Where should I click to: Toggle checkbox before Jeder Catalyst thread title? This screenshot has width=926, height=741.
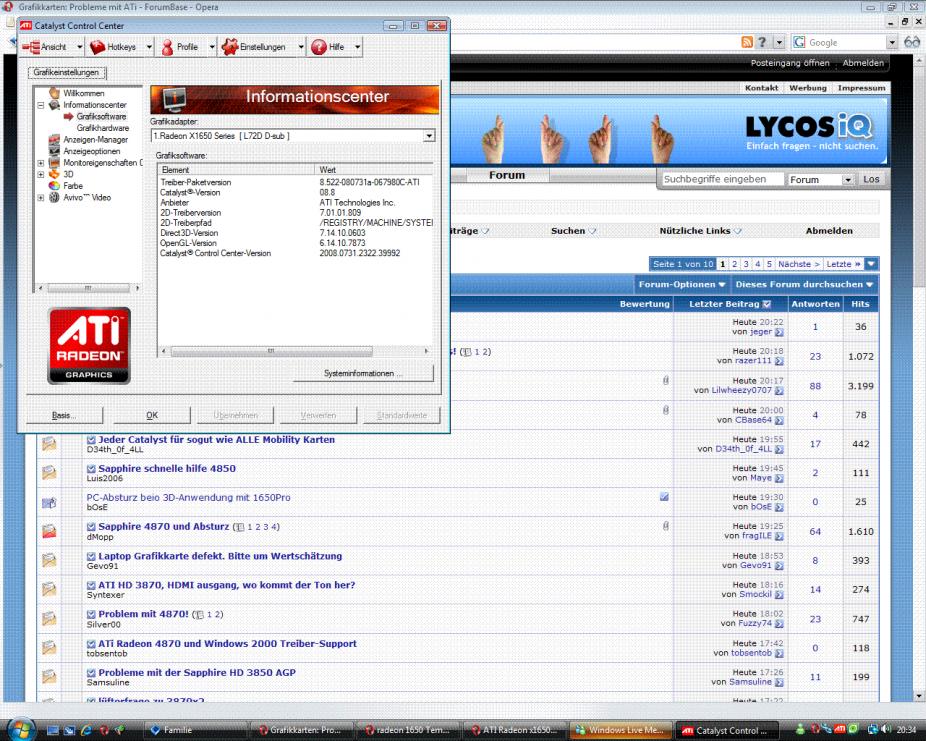pos(91,440)
